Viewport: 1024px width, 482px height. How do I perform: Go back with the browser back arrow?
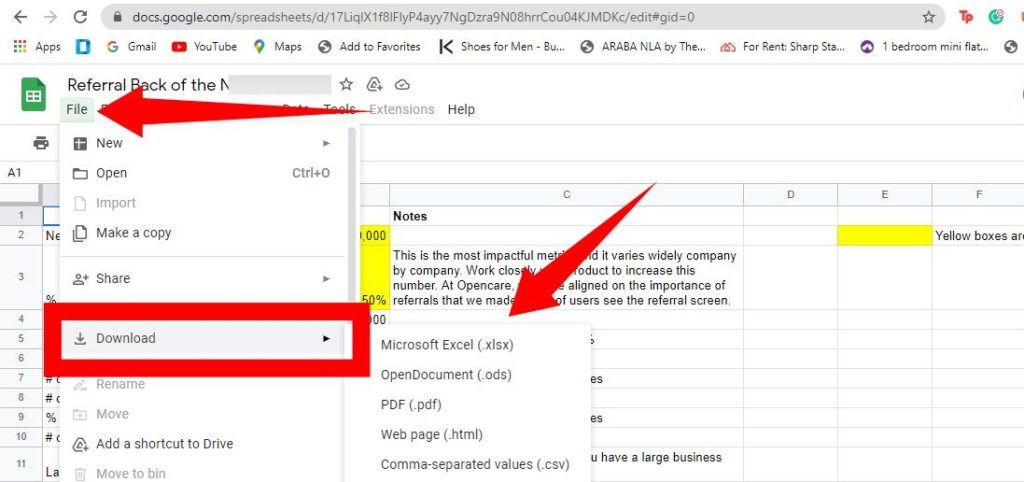click(x=20, y=18)
